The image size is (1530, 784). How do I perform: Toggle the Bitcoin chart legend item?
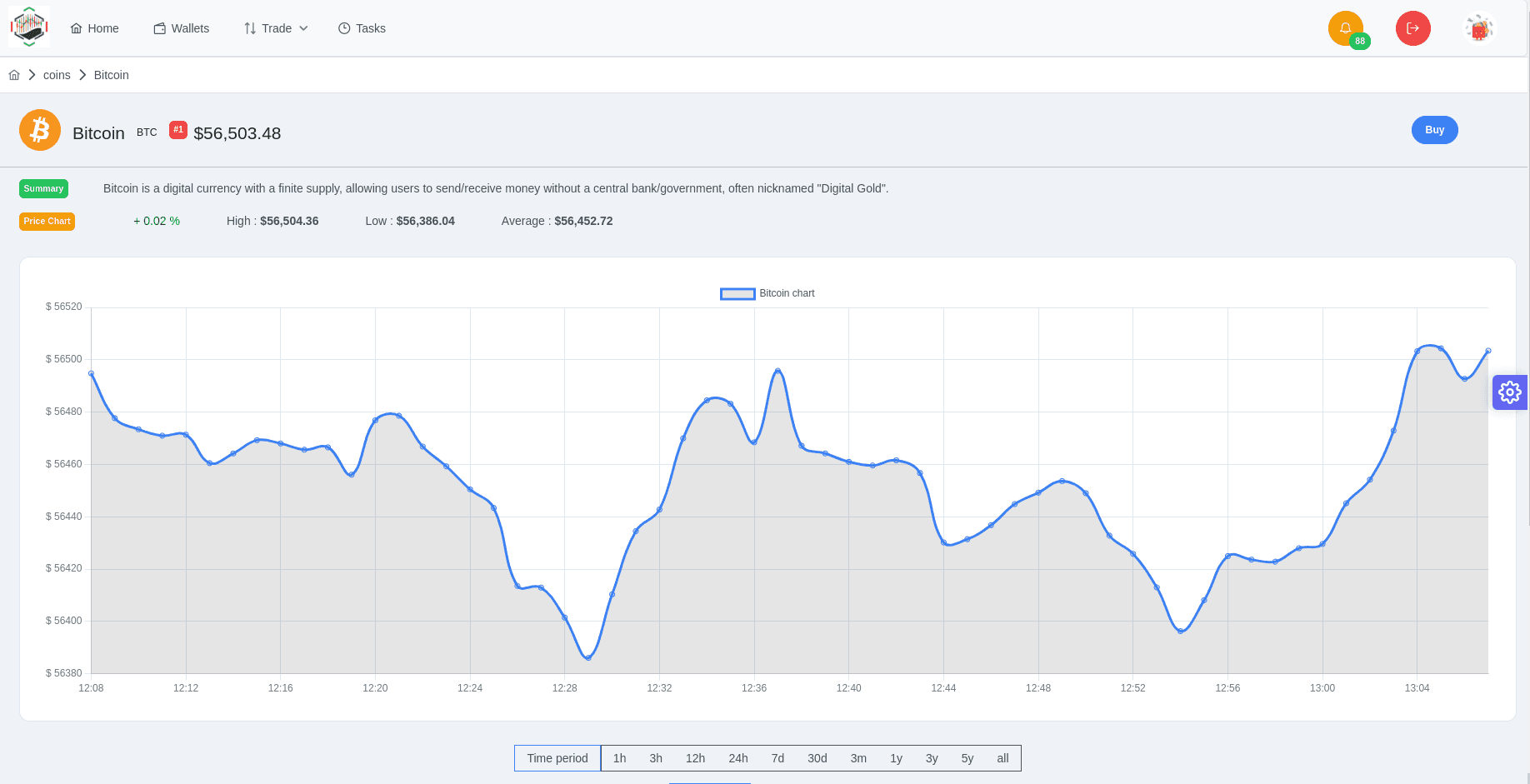click(x=767, y=293)
